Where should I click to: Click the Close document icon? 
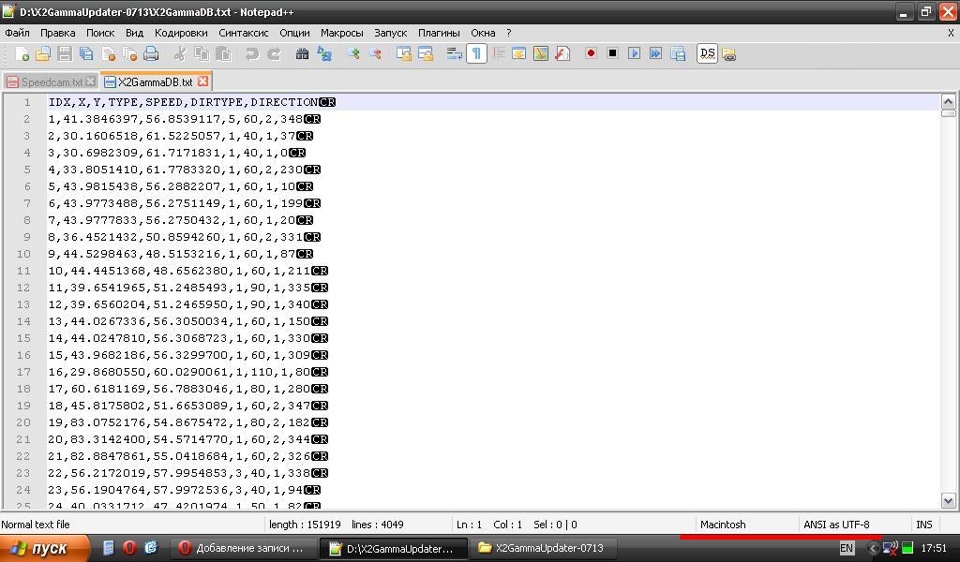tap(108, 54)
